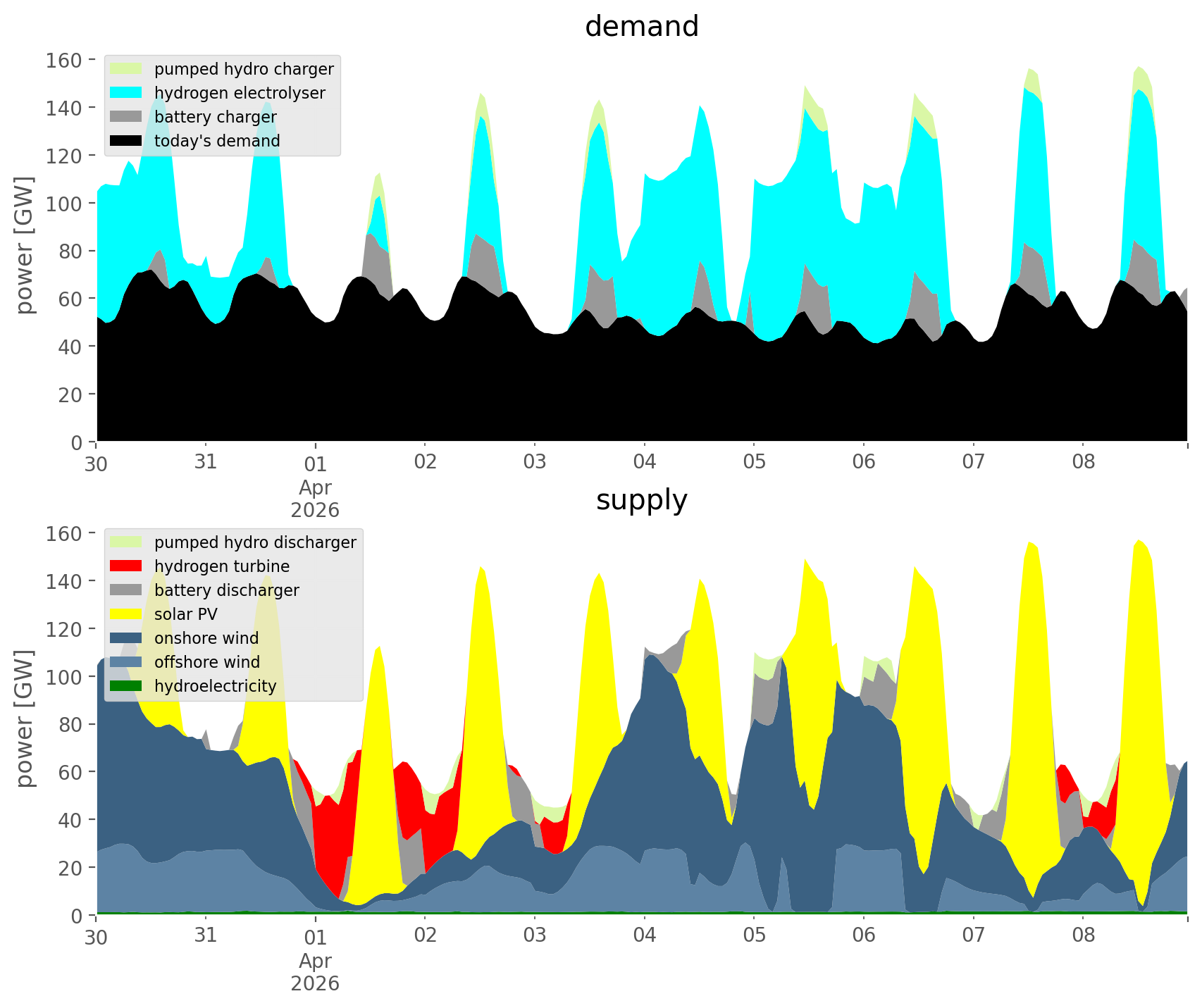
Task: Click the pumped hydro charger legend swatch
Action: [127, 69]
